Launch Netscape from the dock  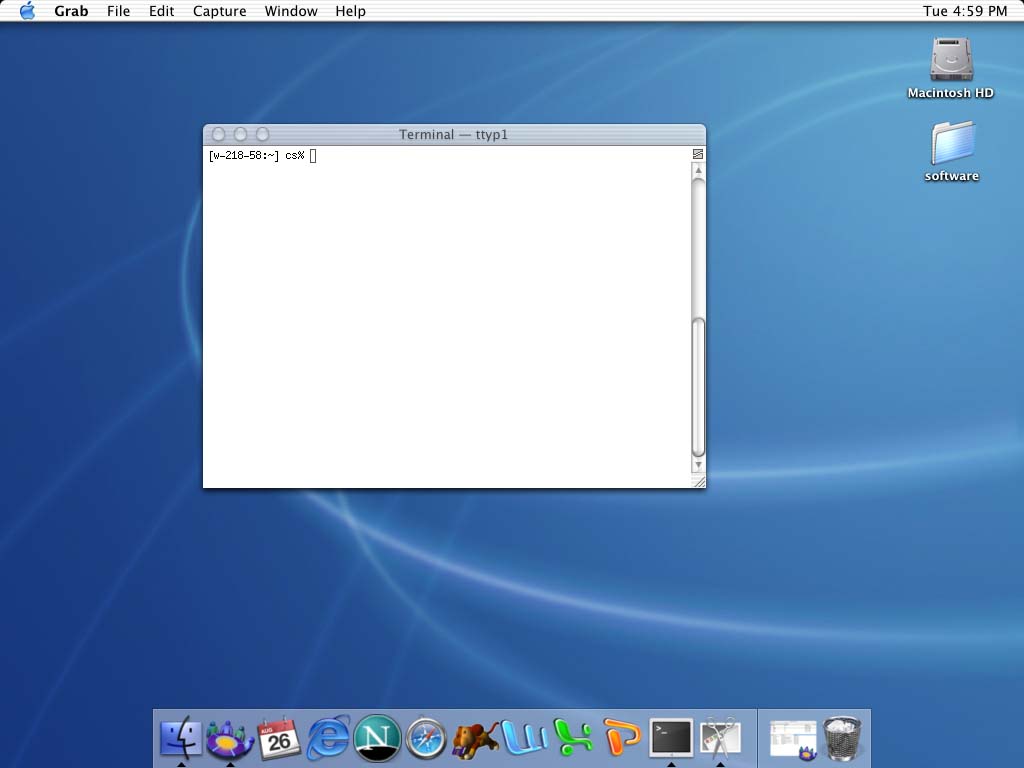(x=377, y=738)
